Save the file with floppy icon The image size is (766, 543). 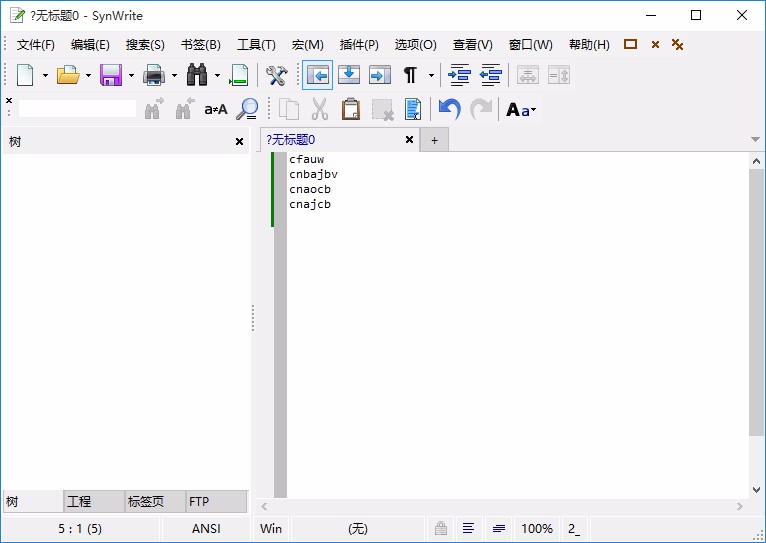[111, 75]
